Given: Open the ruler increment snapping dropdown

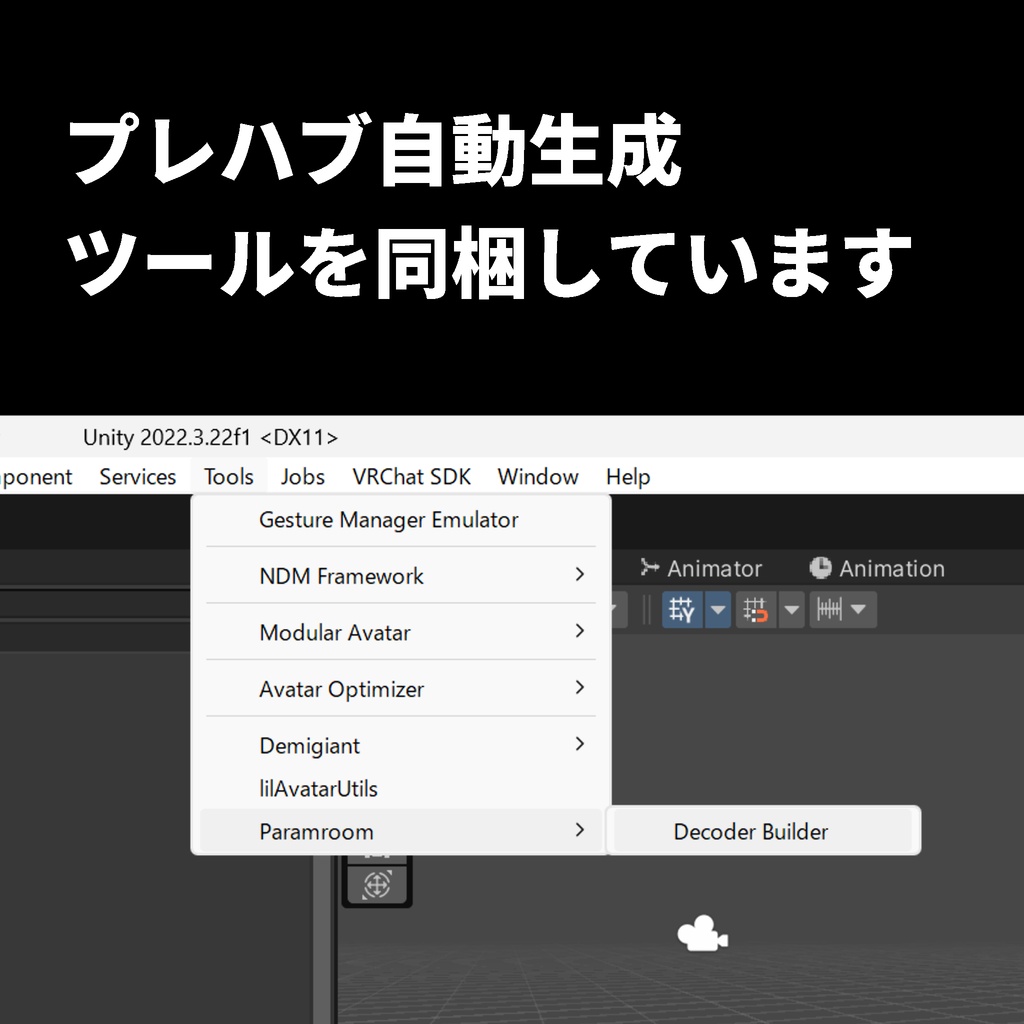Looking at the screenshot, I should 843,610.
